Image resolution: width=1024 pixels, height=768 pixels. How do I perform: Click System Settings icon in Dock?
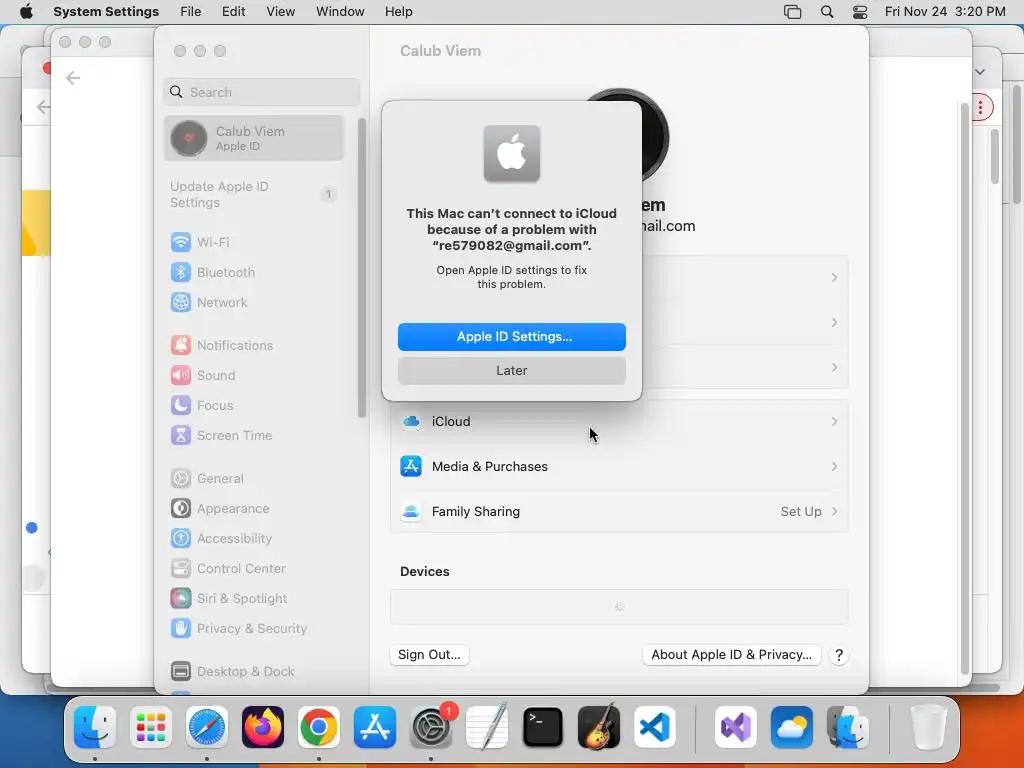431,727
